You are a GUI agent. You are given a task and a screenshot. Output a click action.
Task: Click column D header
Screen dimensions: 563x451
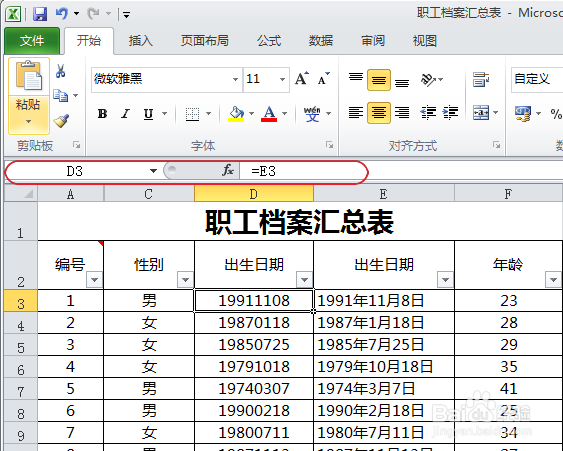coord(254,194)
